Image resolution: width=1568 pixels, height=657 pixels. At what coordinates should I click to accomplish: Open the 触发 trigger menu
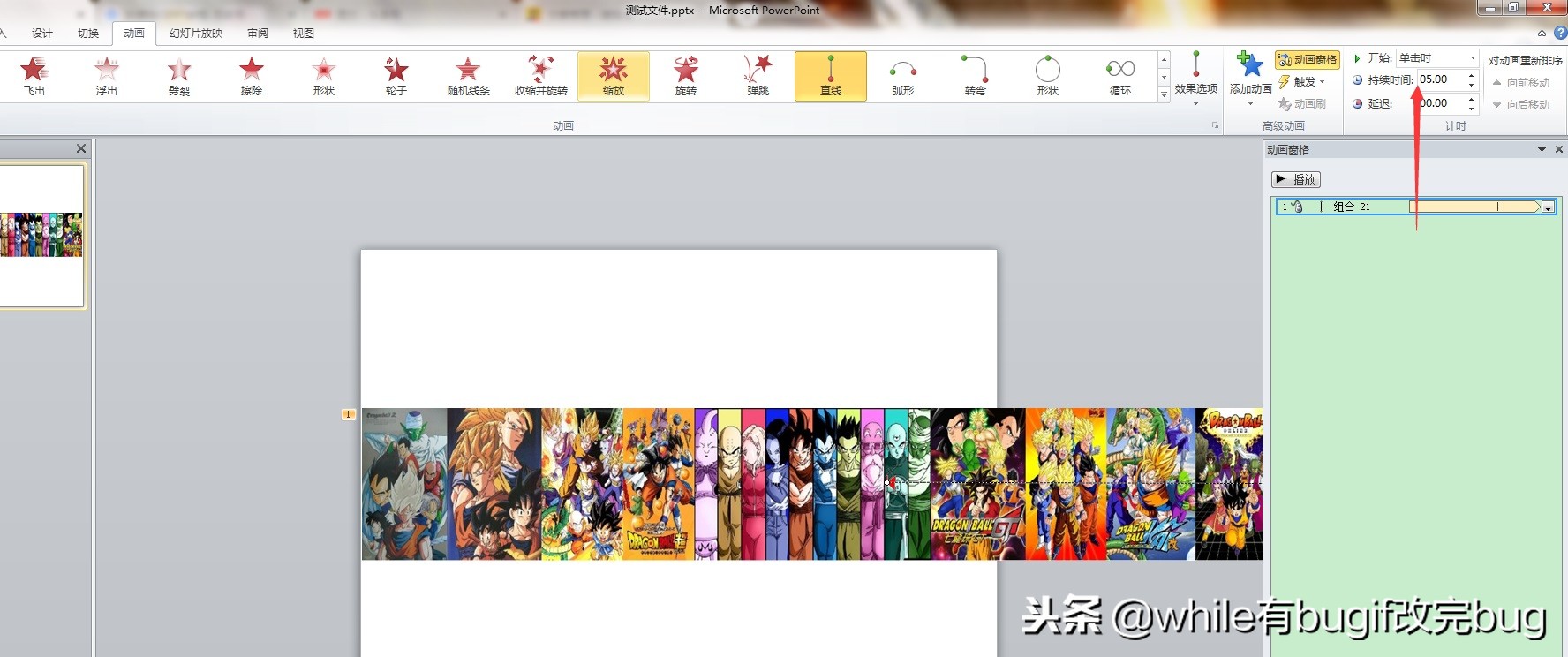tap(1302, 81)
